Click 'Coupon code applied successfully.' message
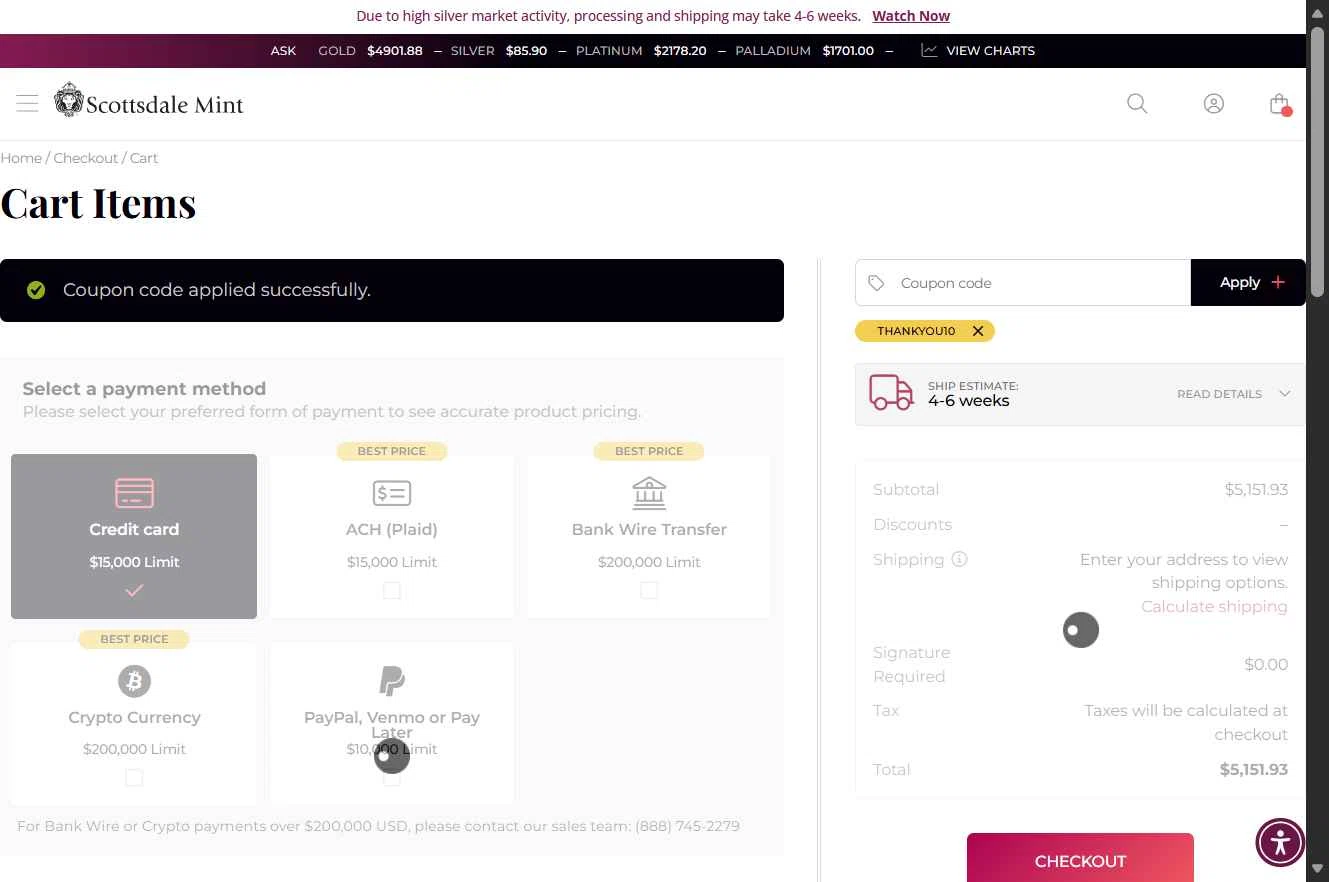The image size is (1329, 882). 216,290
